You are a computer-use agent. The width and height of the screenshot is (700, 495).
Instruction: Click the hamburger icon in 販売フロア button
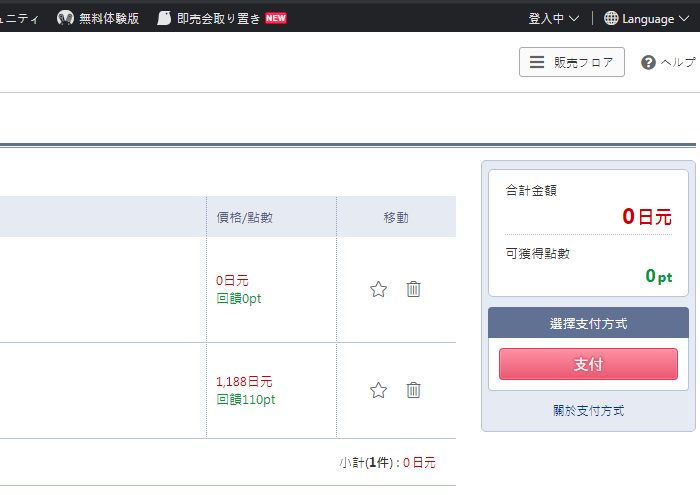coord(537,62)
